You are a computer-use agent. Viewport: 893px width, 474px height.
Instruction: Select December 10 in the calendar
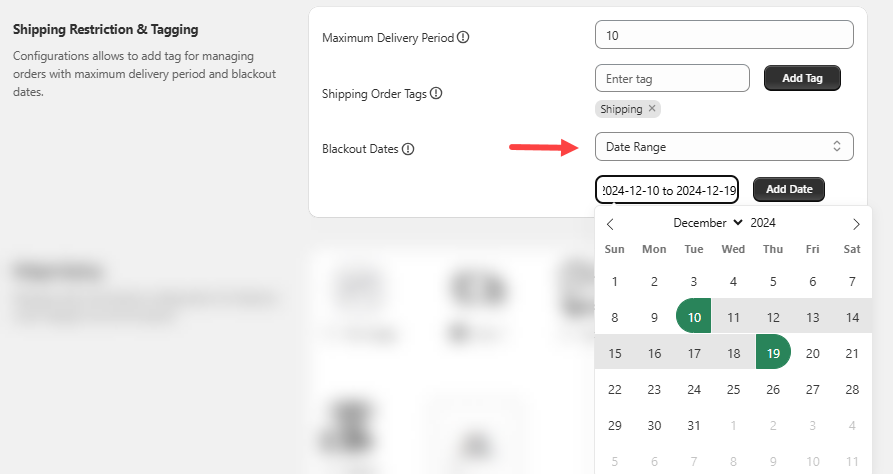(x=694, y=318)
